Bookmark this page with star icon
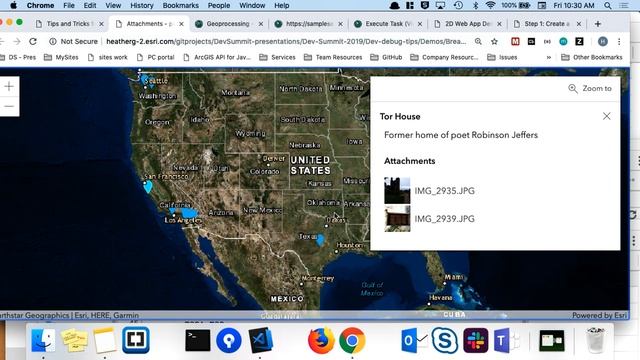 click(494, 41)
